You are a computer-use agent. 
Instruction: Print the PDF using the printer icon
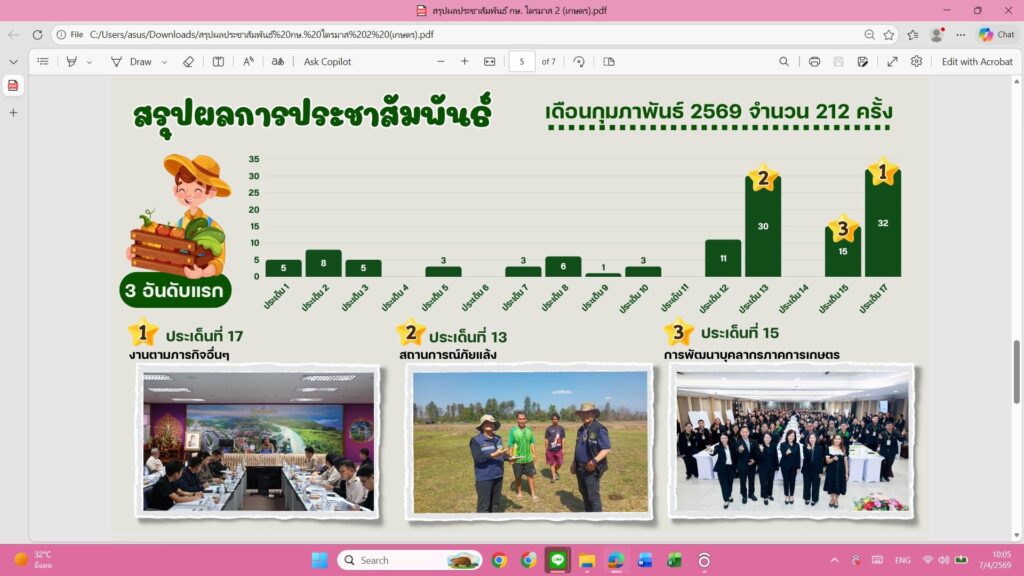(x=814, y=62)
